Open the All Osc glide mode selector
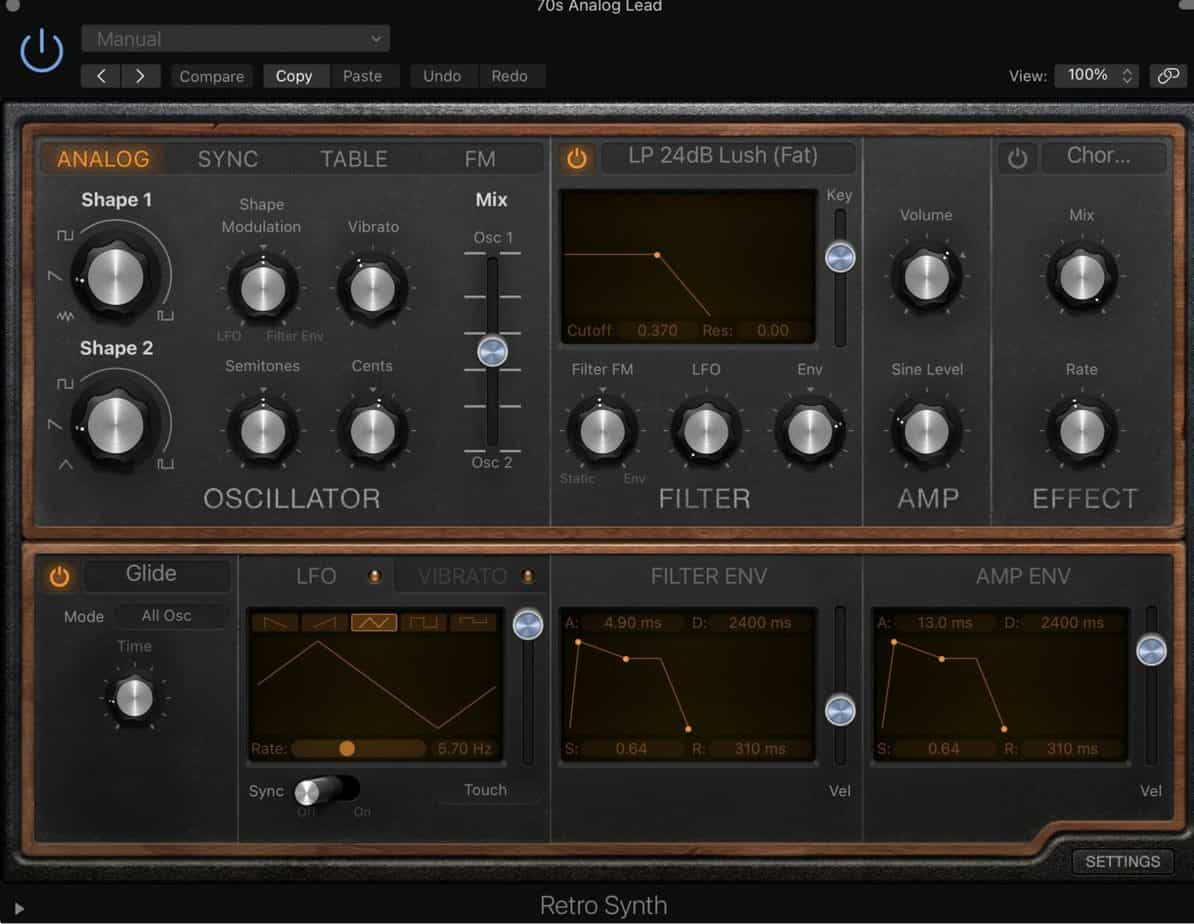 point(171,616)
